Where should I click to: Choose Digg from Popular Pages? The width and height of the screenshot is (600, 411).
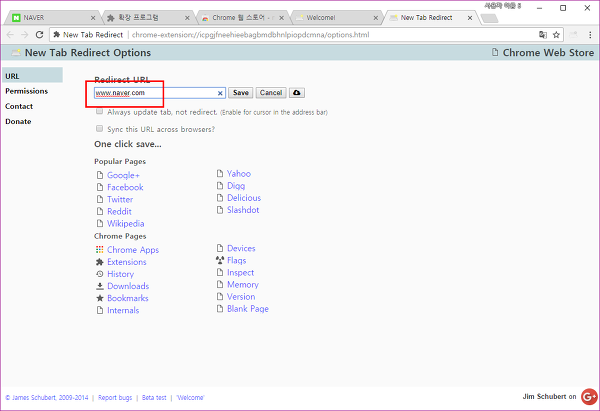[x=236, y=186]
